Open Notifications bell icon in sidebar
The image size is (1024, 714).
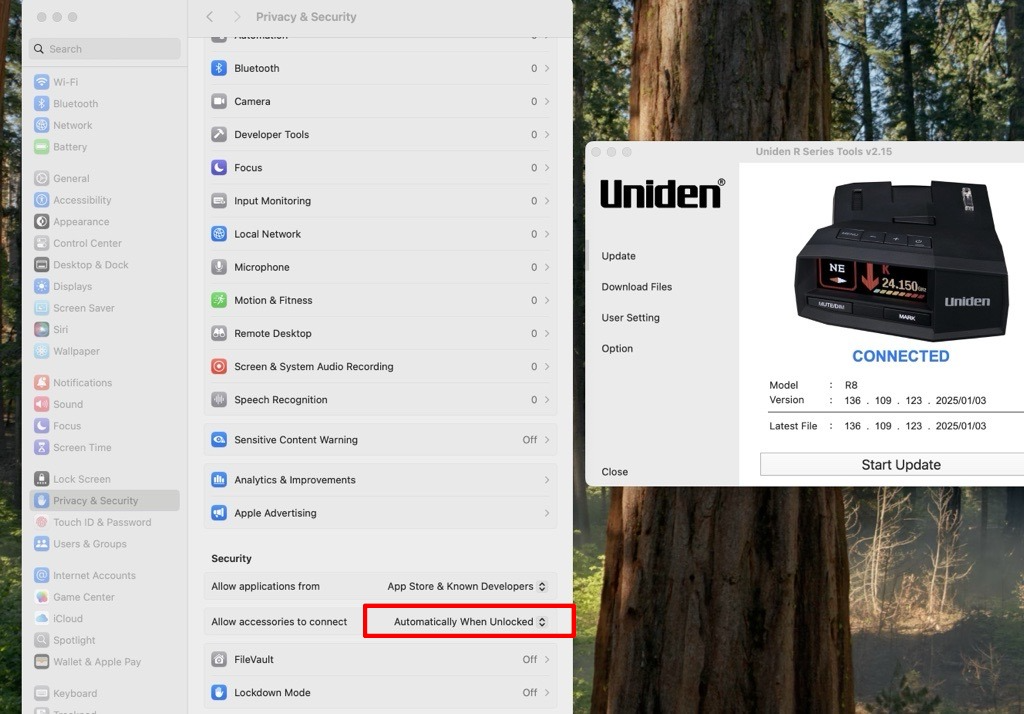(42, 382)
